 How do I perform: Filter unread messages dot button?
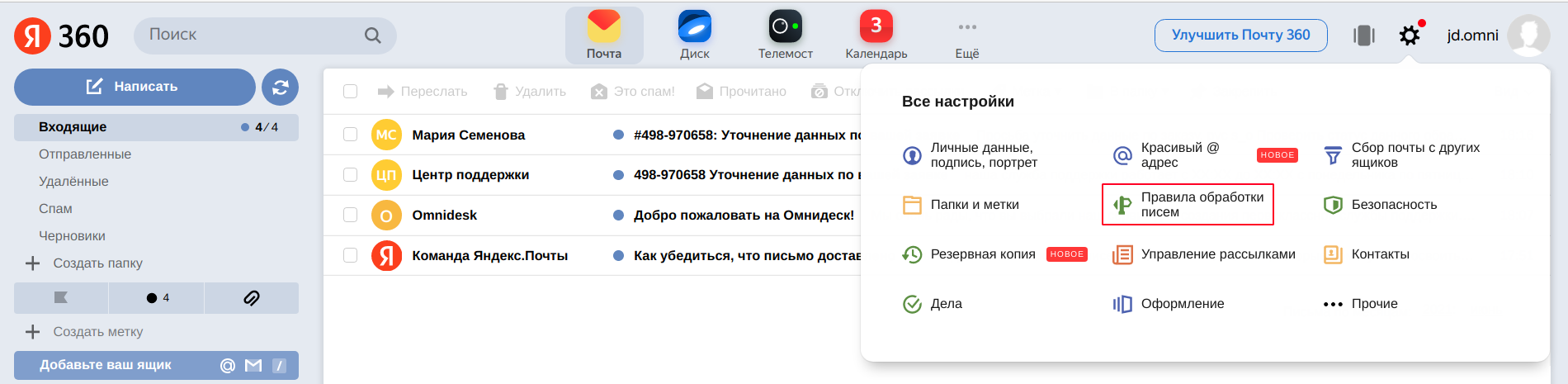157,298
